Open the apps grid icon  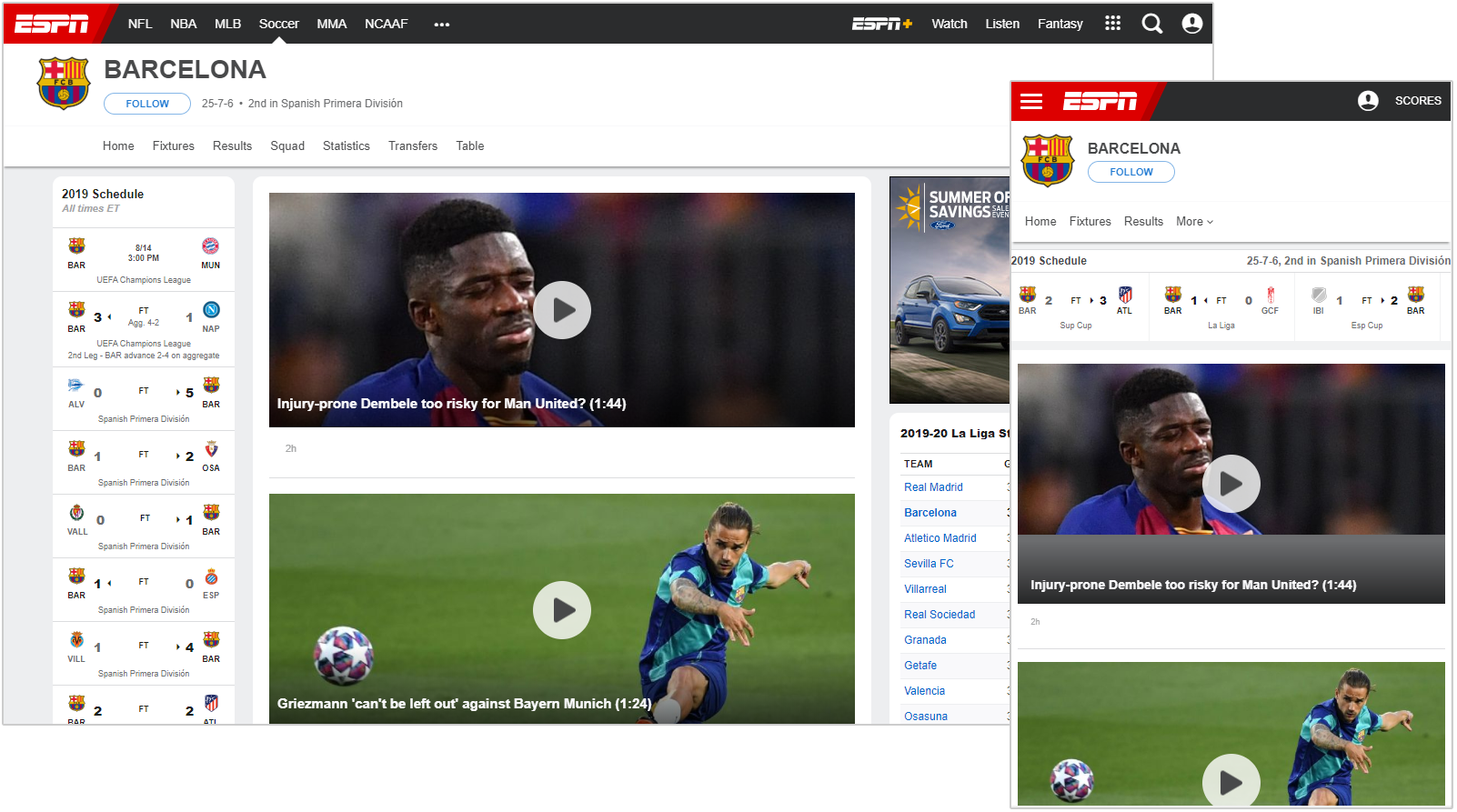click(1112, 24)
